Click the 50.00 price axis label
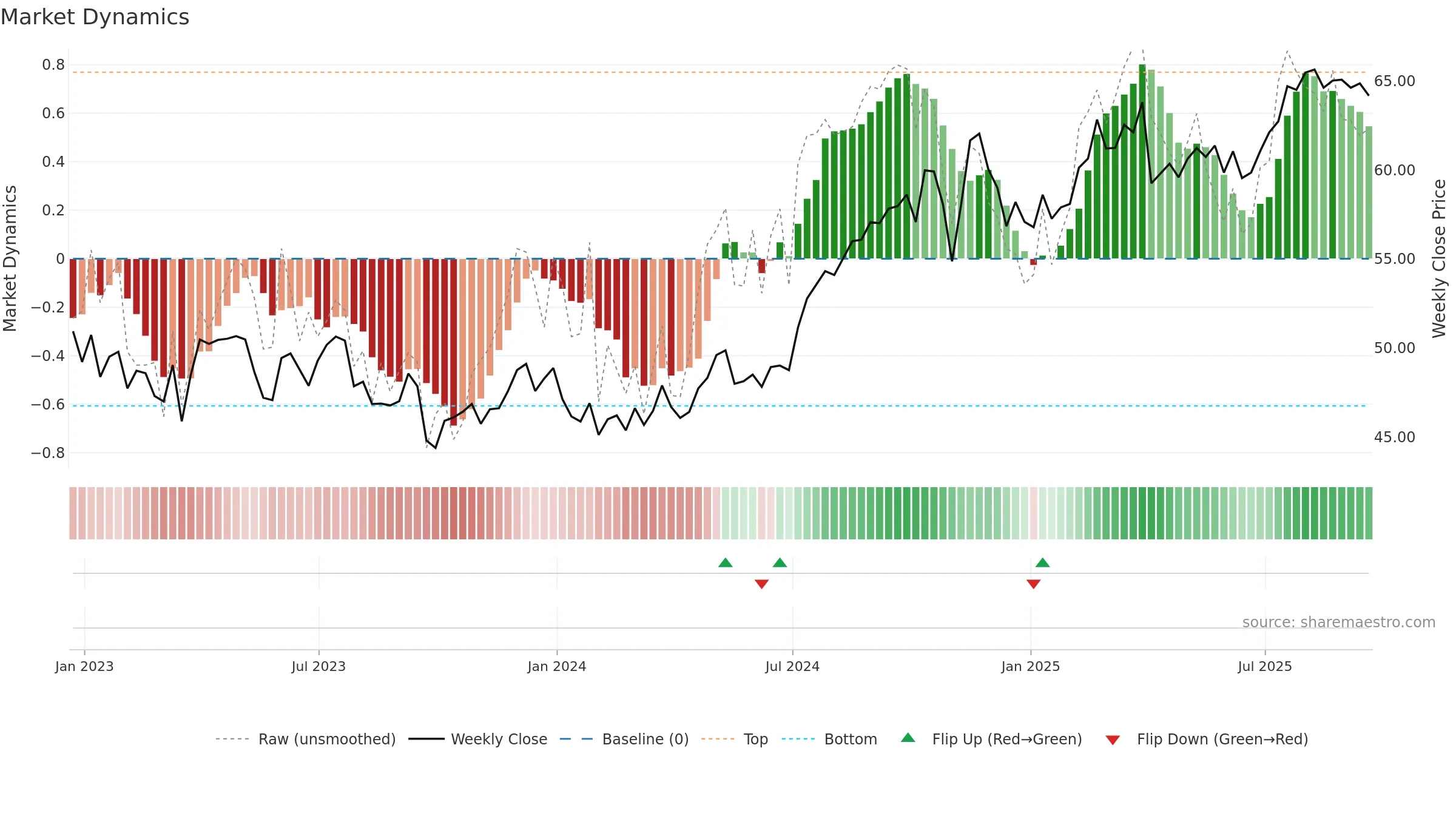 tap(1395, 348)
